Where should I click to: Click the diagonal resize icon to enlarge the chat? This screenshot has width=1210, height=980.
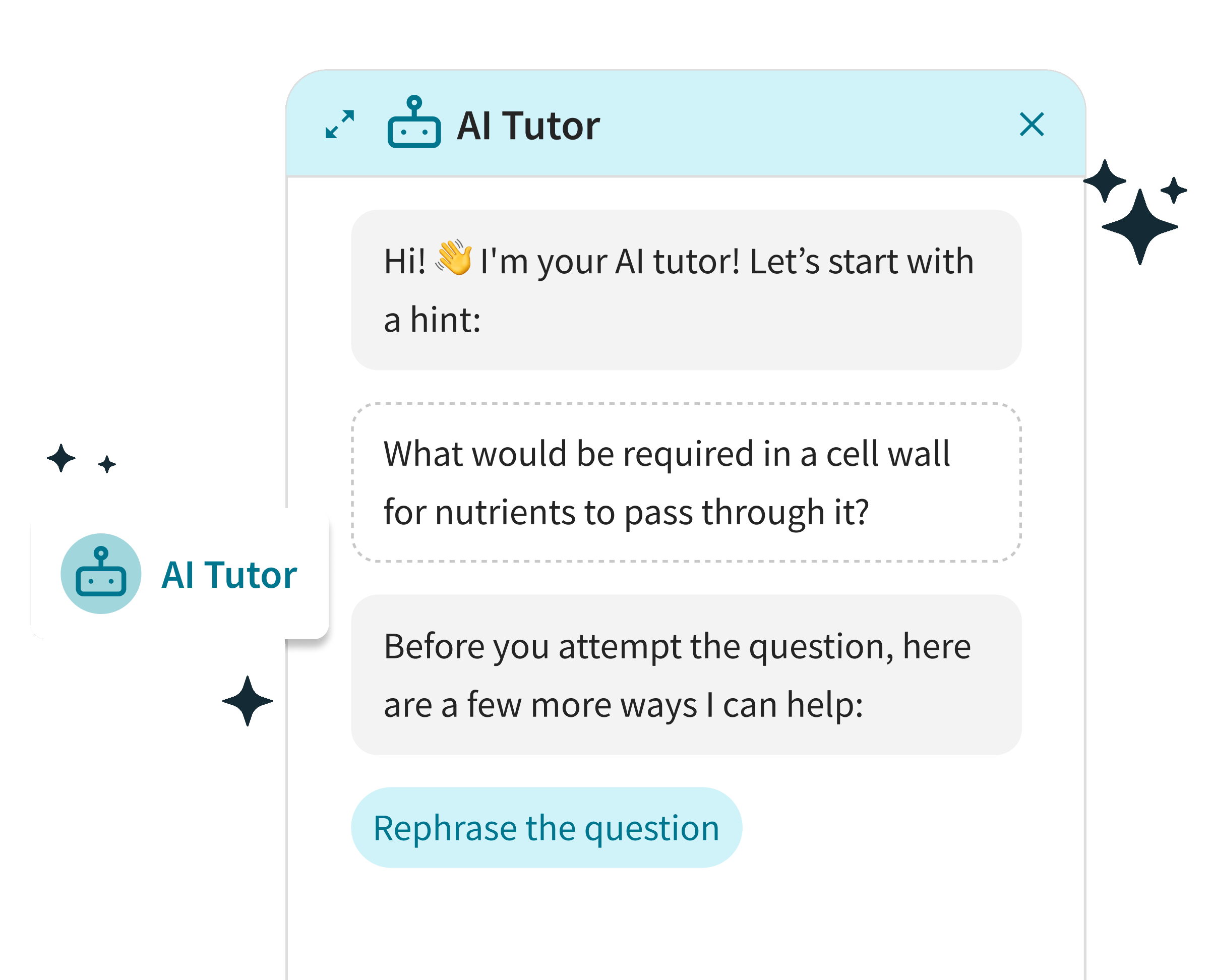tap(339, 126)
